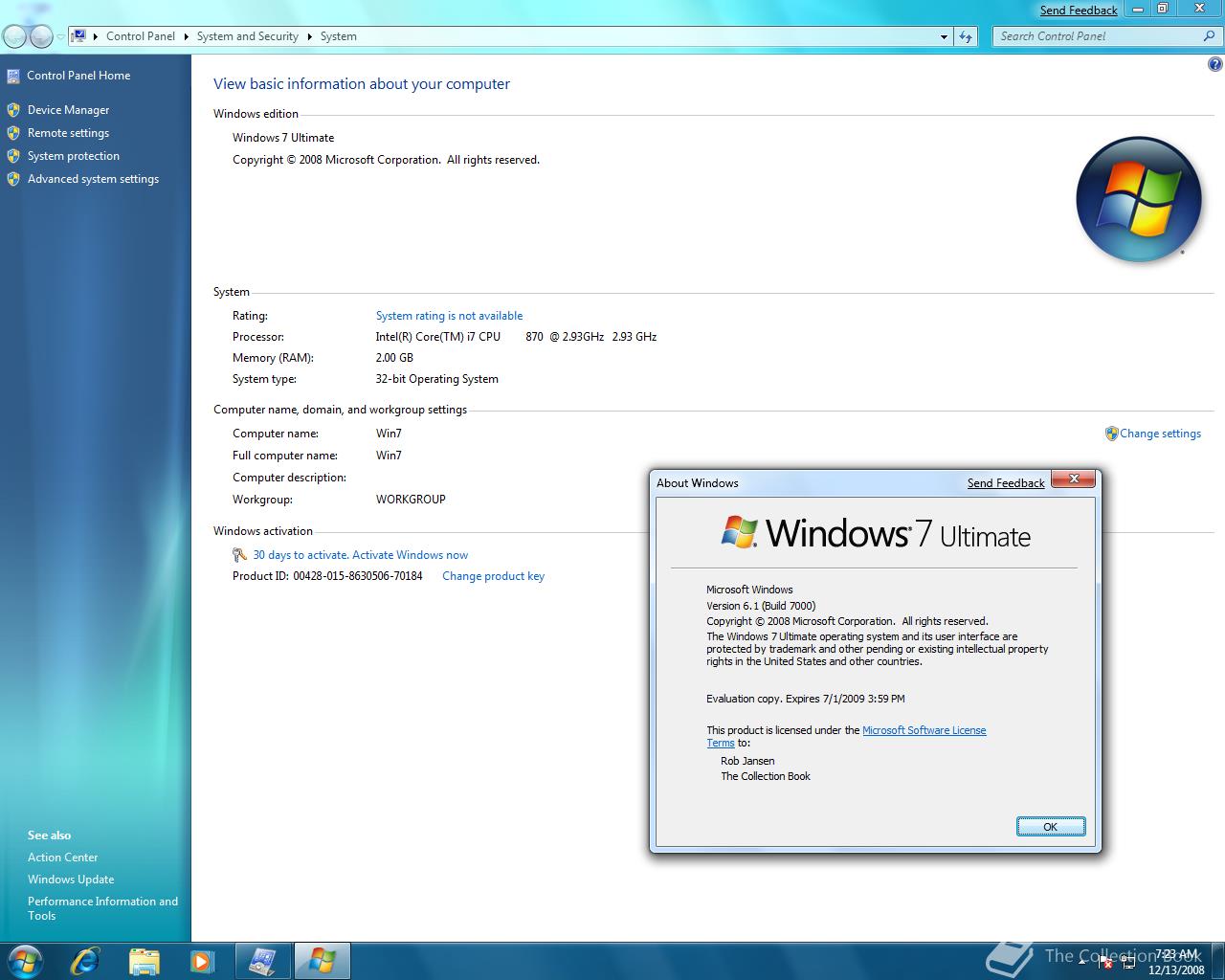This screenshot has width=1225, height=980.
Task: Click the Back navigation button
Action: coord(15,36)
